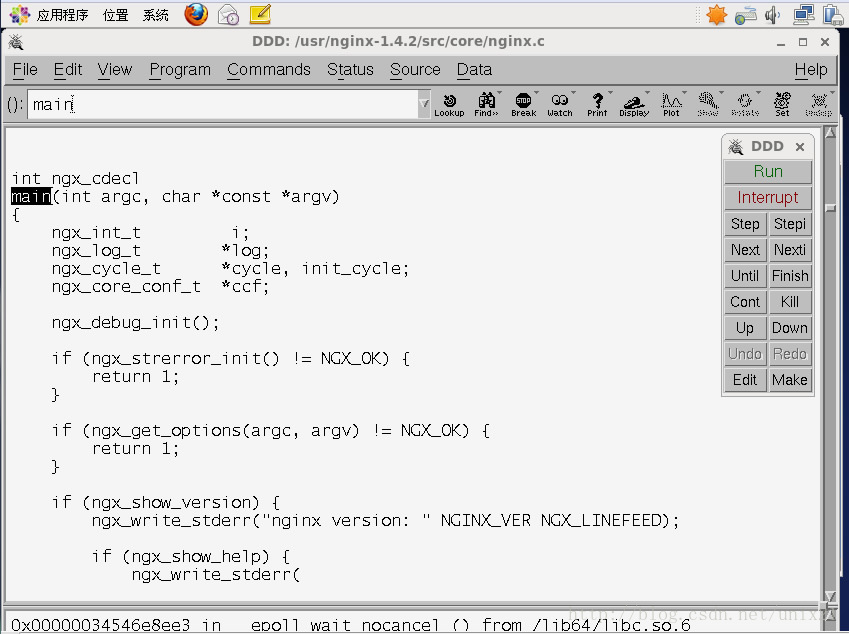
Task: Click the Step button
Action: [x=745, y=224]
